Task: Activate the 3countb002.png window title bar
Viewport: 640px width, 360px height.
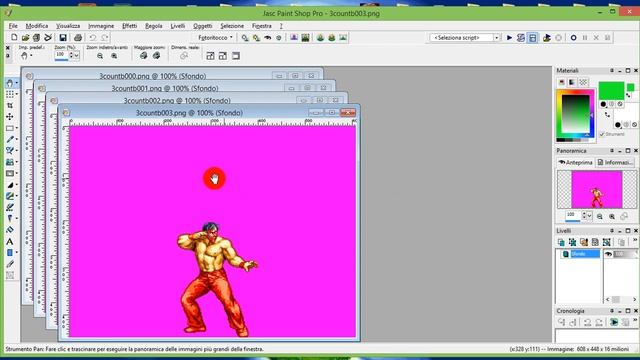Action: coord(177,100)
